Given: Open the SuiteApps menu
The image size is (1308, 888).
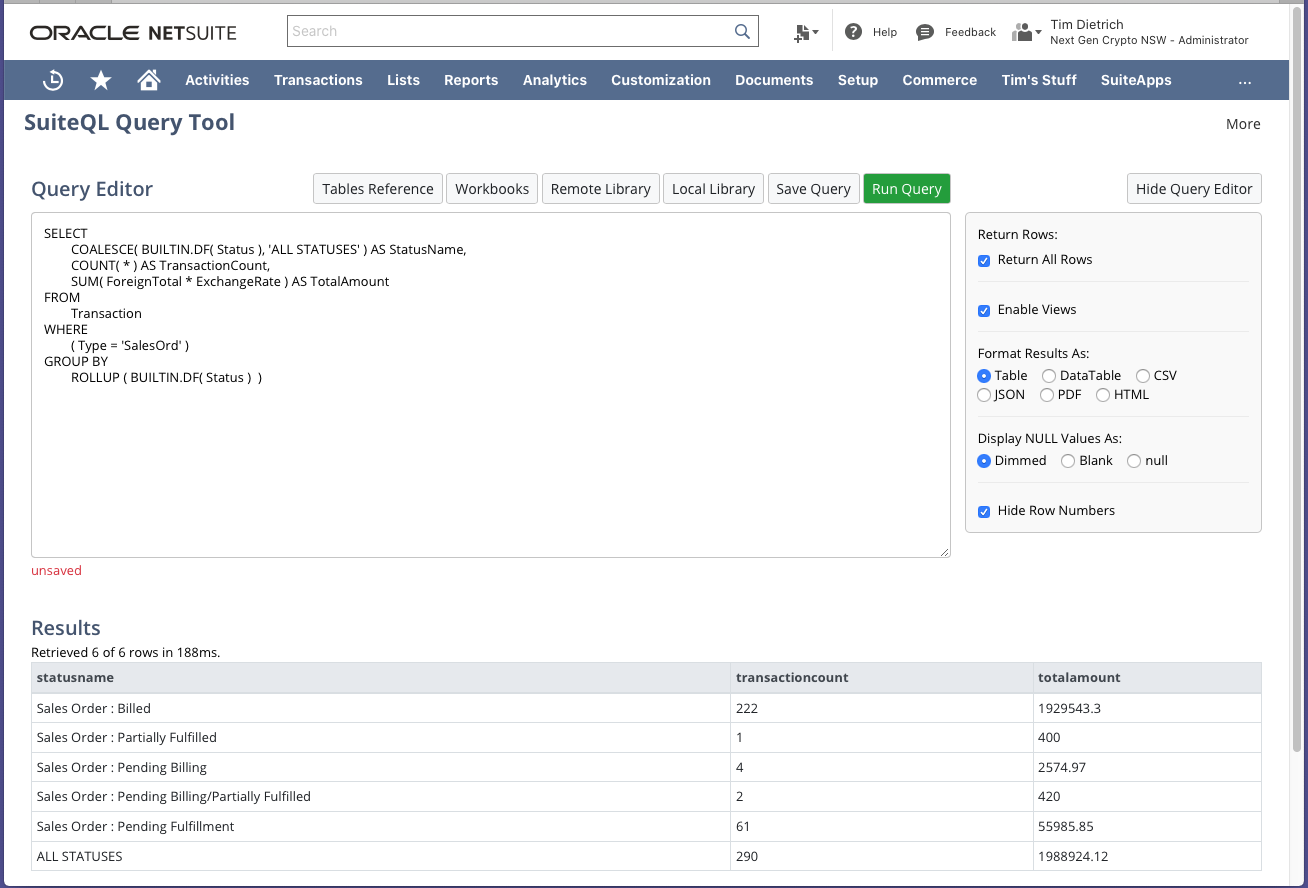Looking at the screenshot, I should (x=1136, y=80).
